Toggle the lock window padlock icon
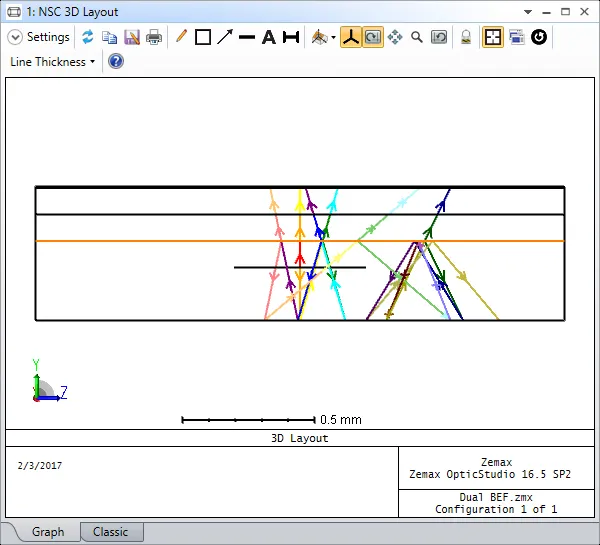This screenshot has height=545, width=600. (465, 37)
